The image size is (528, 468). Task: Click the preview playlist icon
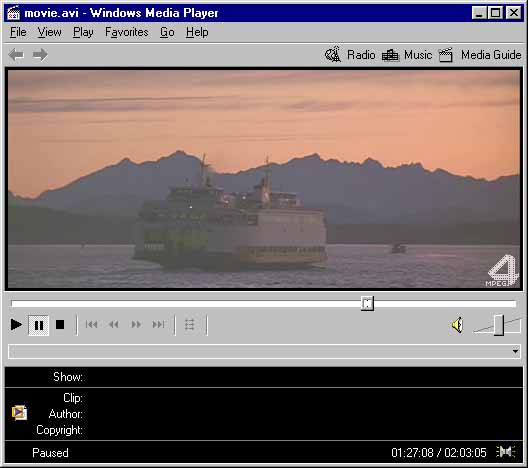click(x=190, y=325)
